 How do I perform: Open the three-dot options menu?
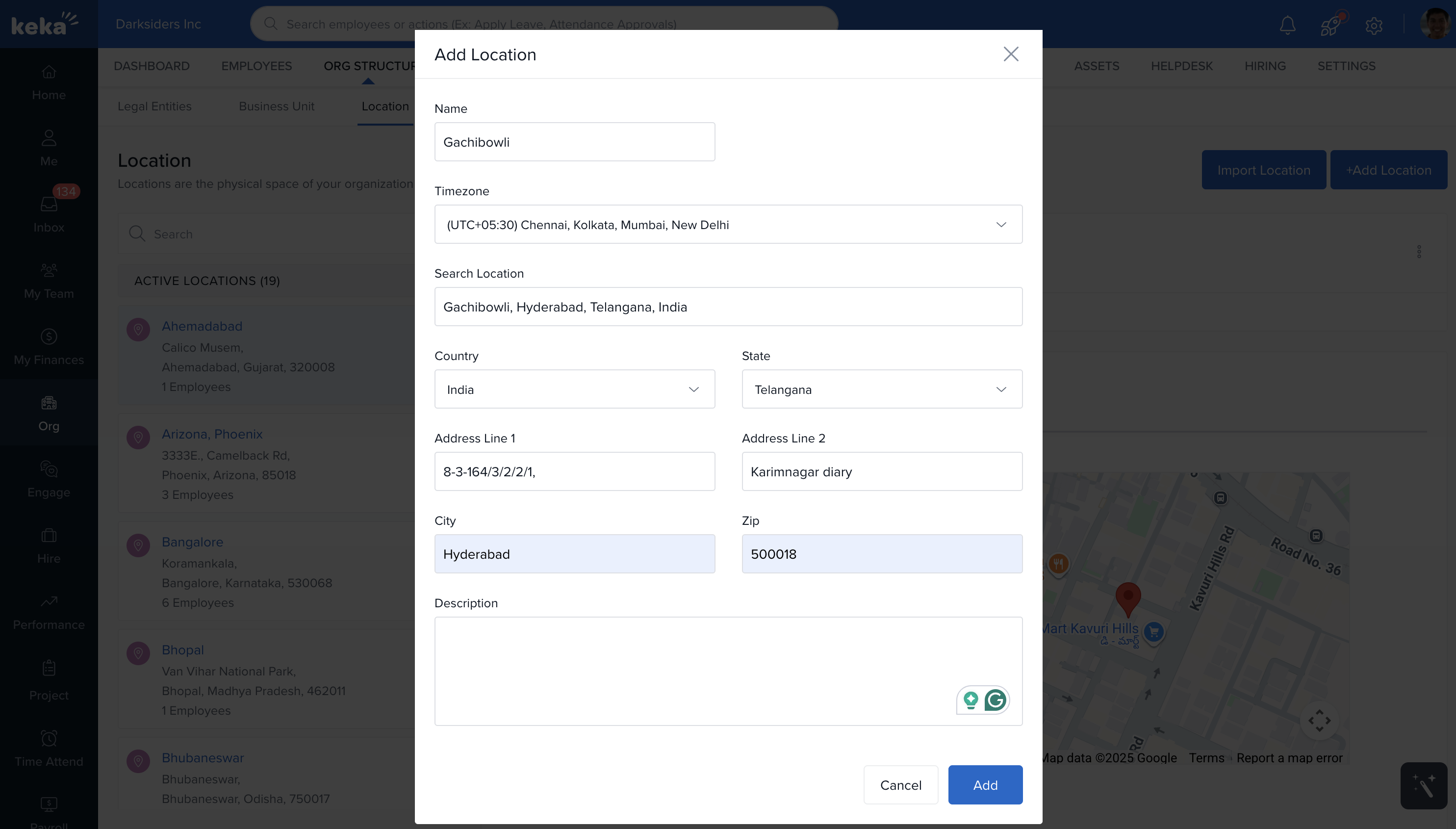pos(1419,252)
